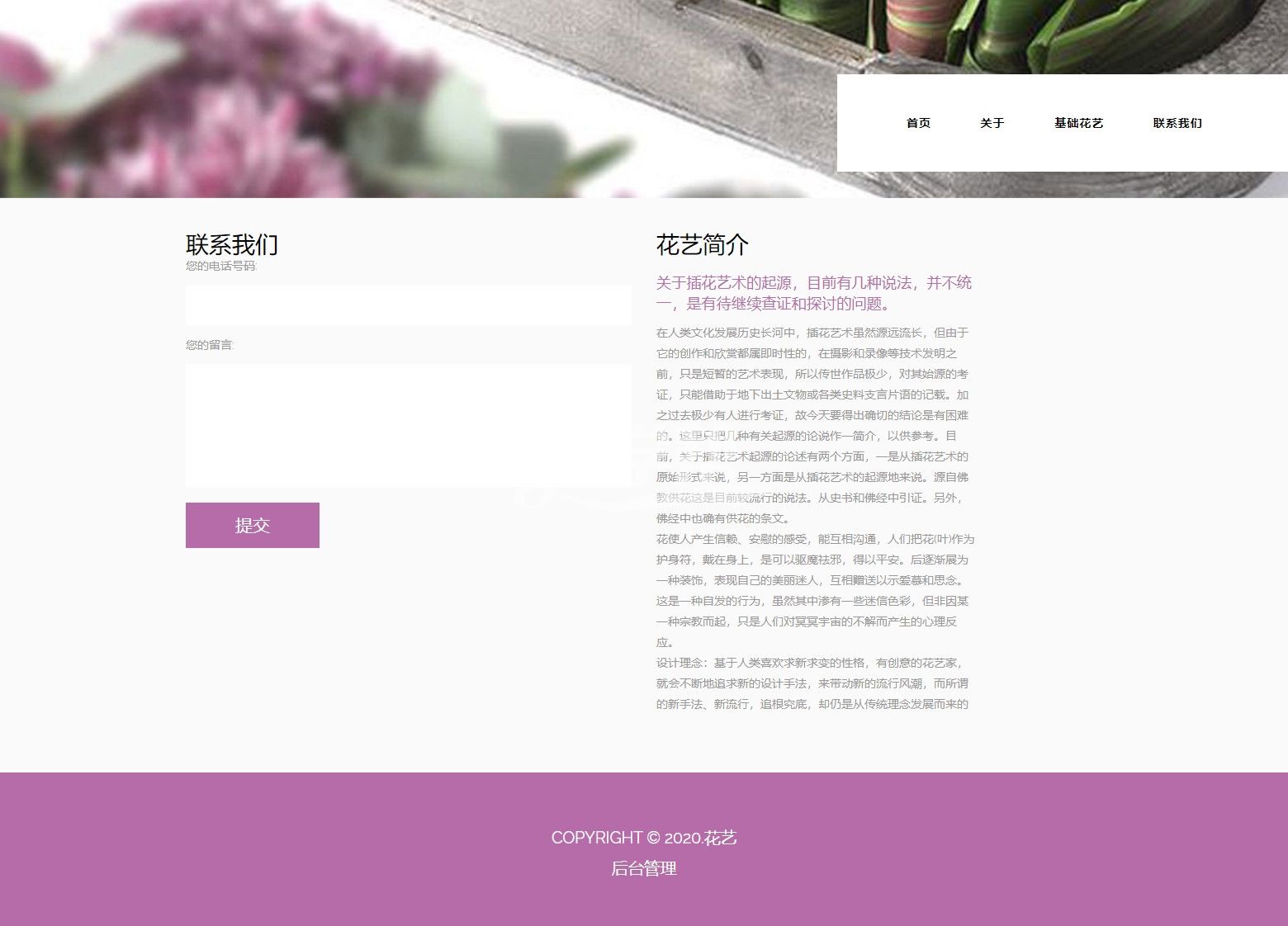This screenshot has width=1288, height=926.
Task: Open the 首页 navigation item
Action: (918, 123)
